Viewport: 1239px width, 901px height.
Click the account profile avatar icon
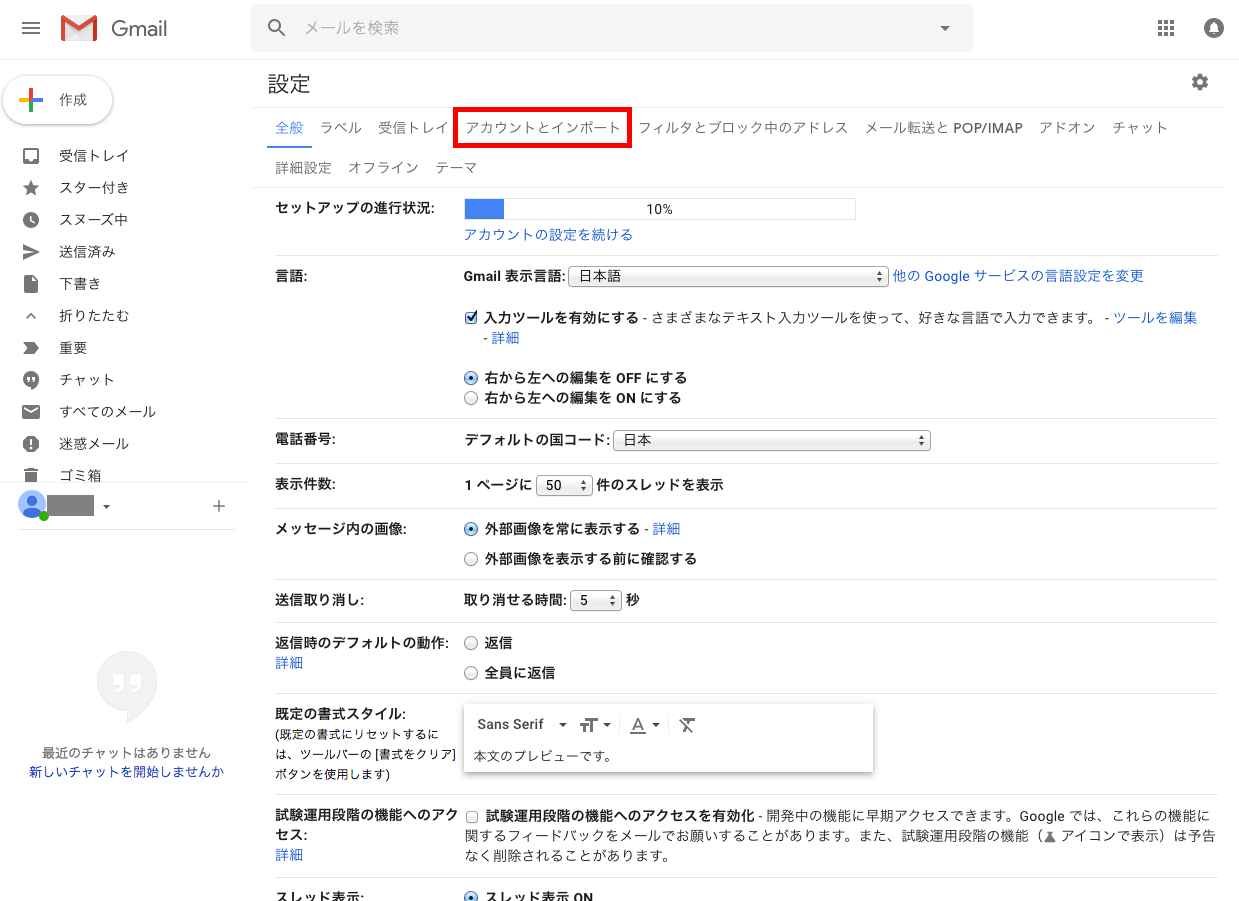(x=1214, y=28)
